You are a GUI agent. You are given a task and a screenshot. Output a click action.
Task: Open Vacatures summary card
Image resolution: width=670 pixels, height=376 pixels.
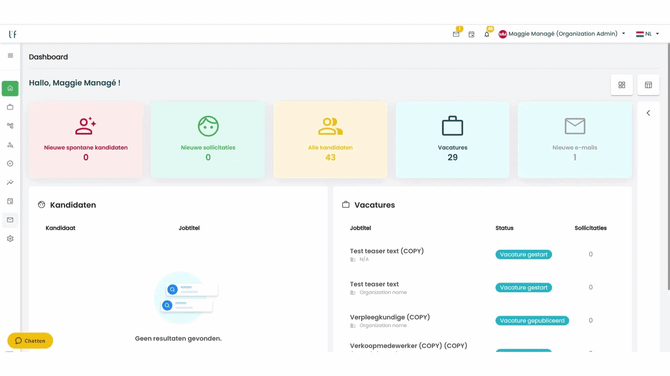tap(453, 140)
